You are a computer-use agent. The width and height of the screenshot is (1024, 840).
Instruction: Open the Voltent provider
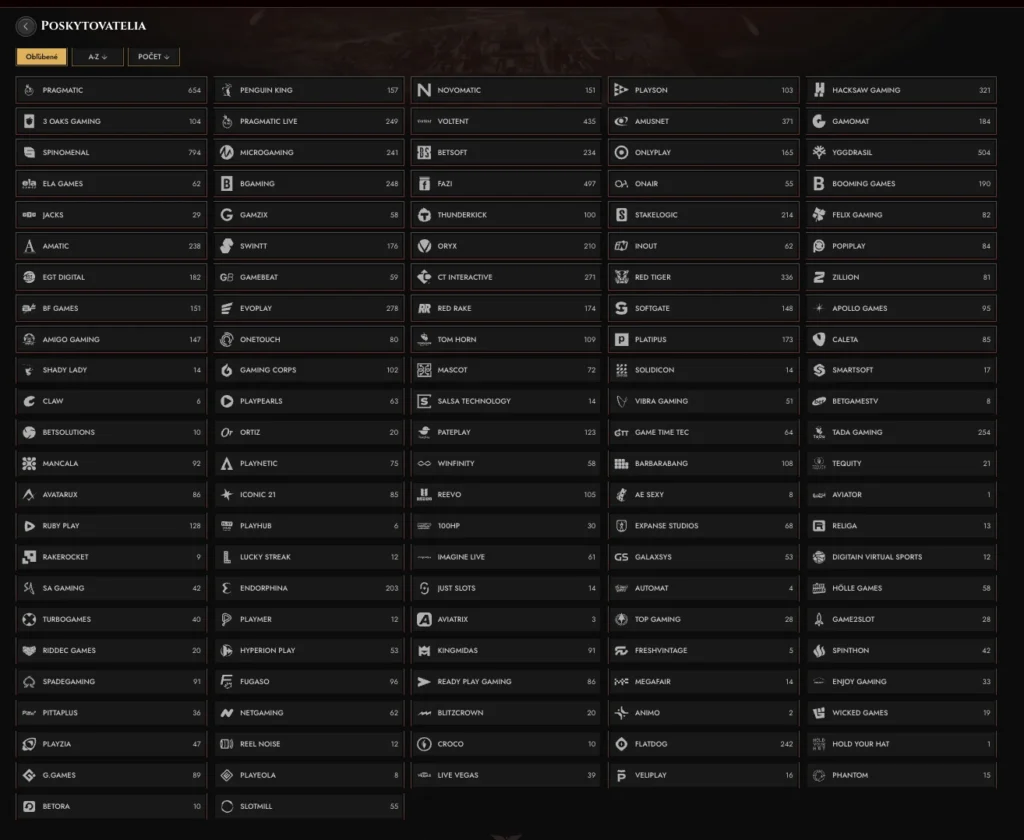(x=506, y=121)
